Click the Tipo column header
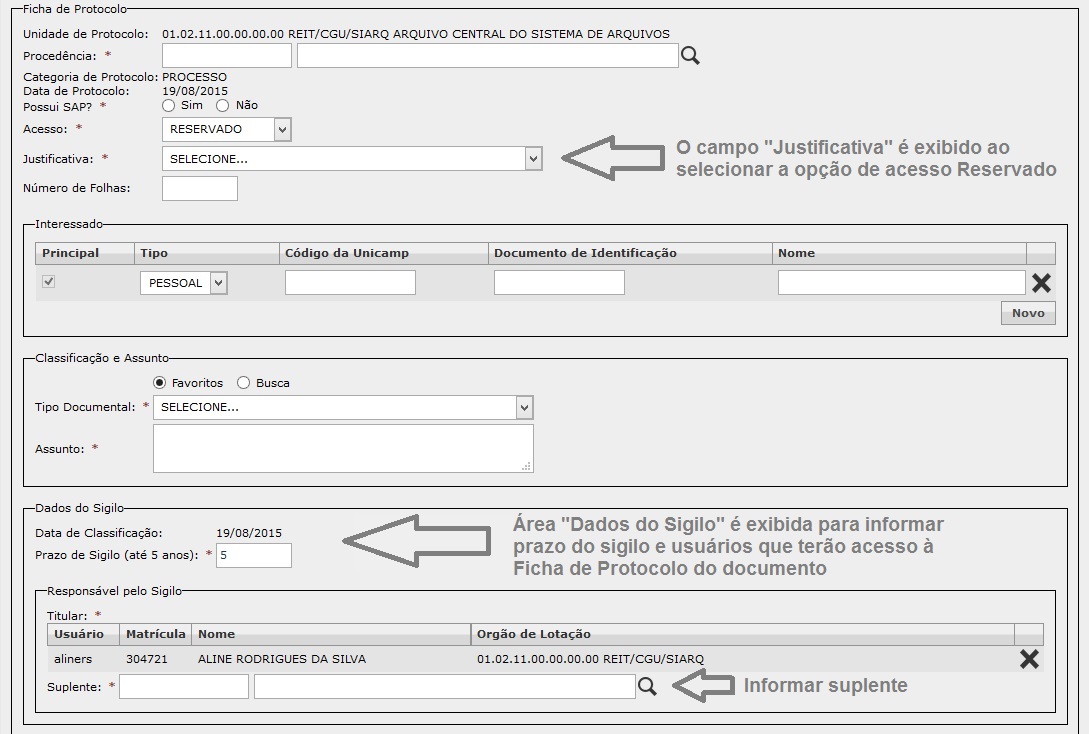Viewport: 1089px width, 734px height. point(207,253)
